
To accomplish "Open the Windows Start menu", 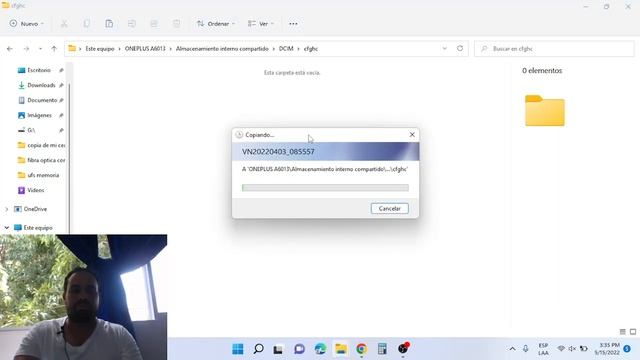I will [x=238, y=349].
